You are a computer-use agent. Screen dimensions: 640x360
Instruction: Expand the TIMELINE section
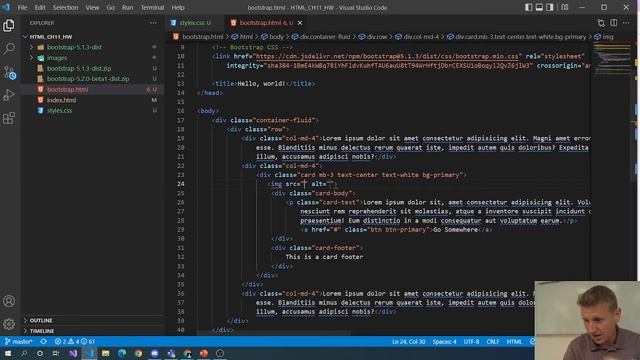point(42,331)
